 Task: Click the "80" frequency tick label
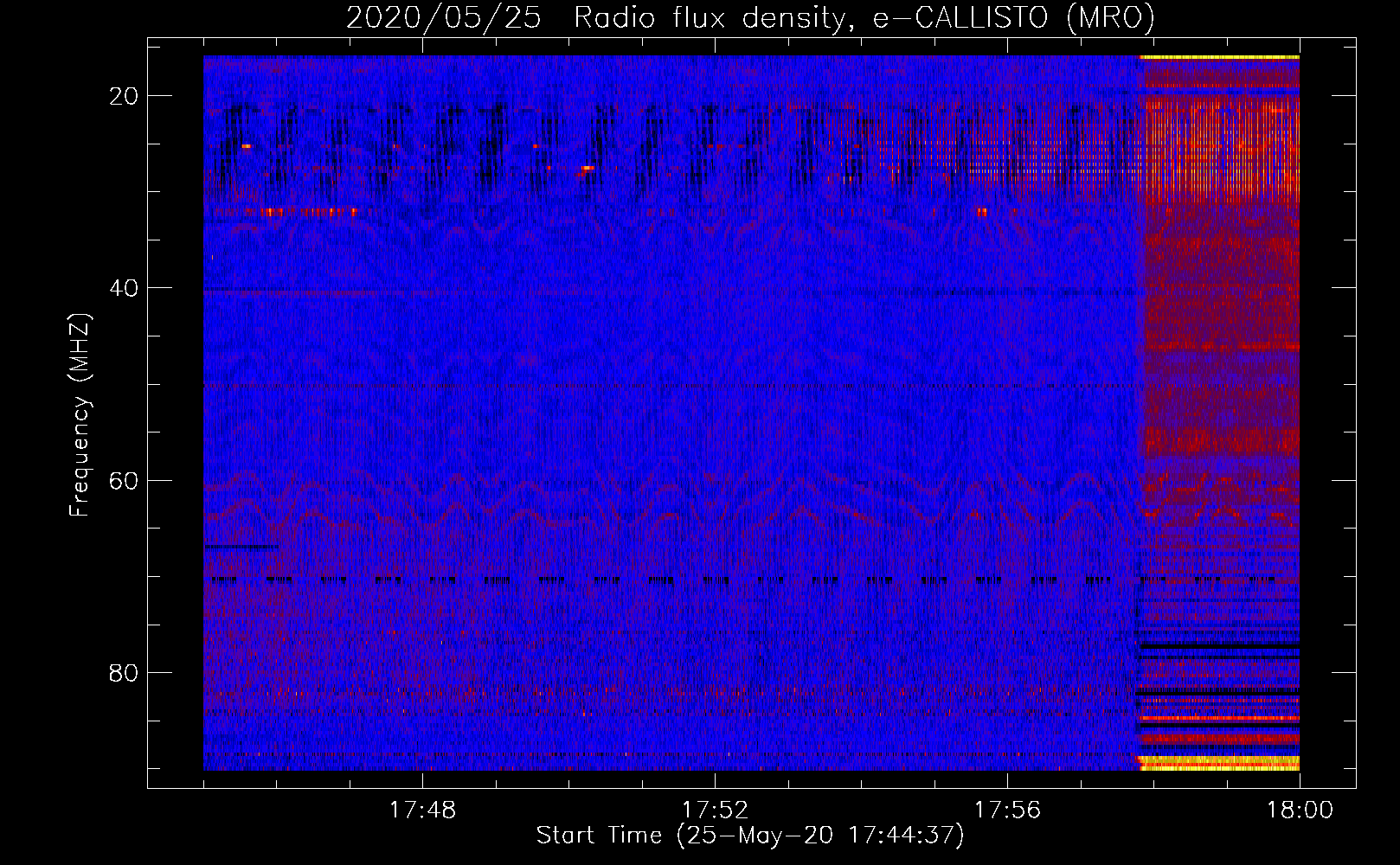pos(125,672)
